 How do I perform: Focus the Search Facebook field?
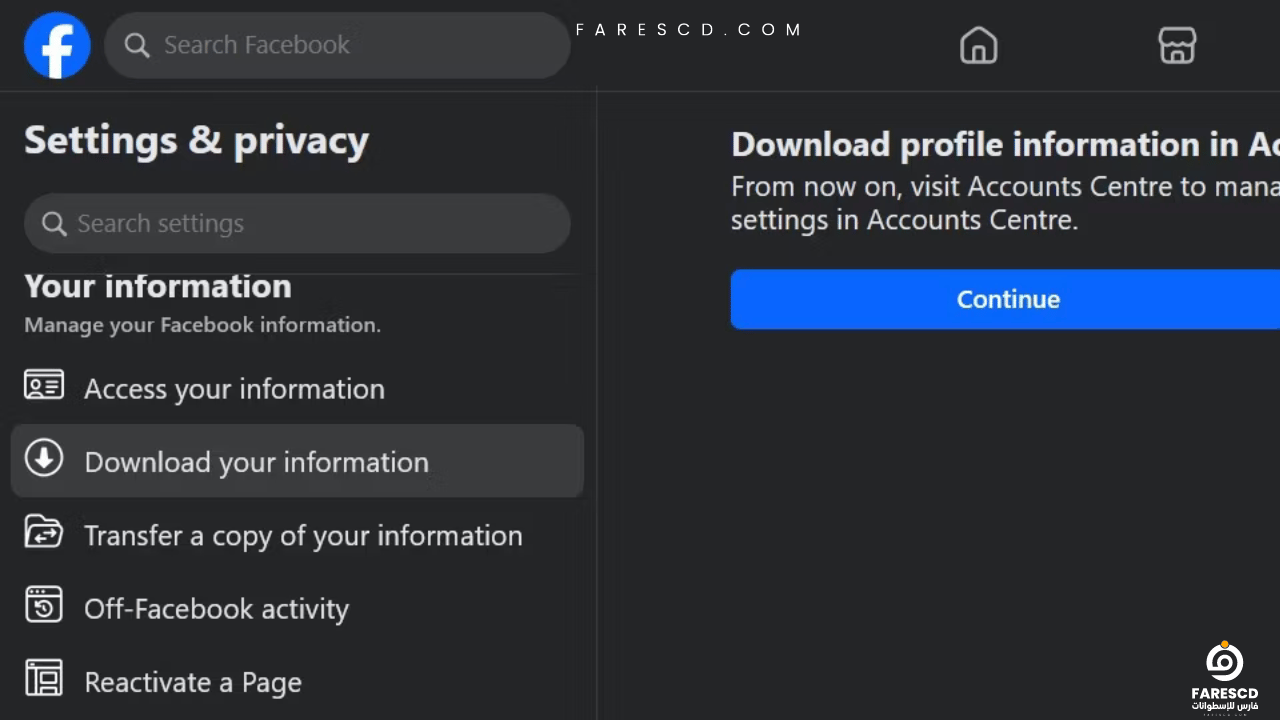[337, 45]
